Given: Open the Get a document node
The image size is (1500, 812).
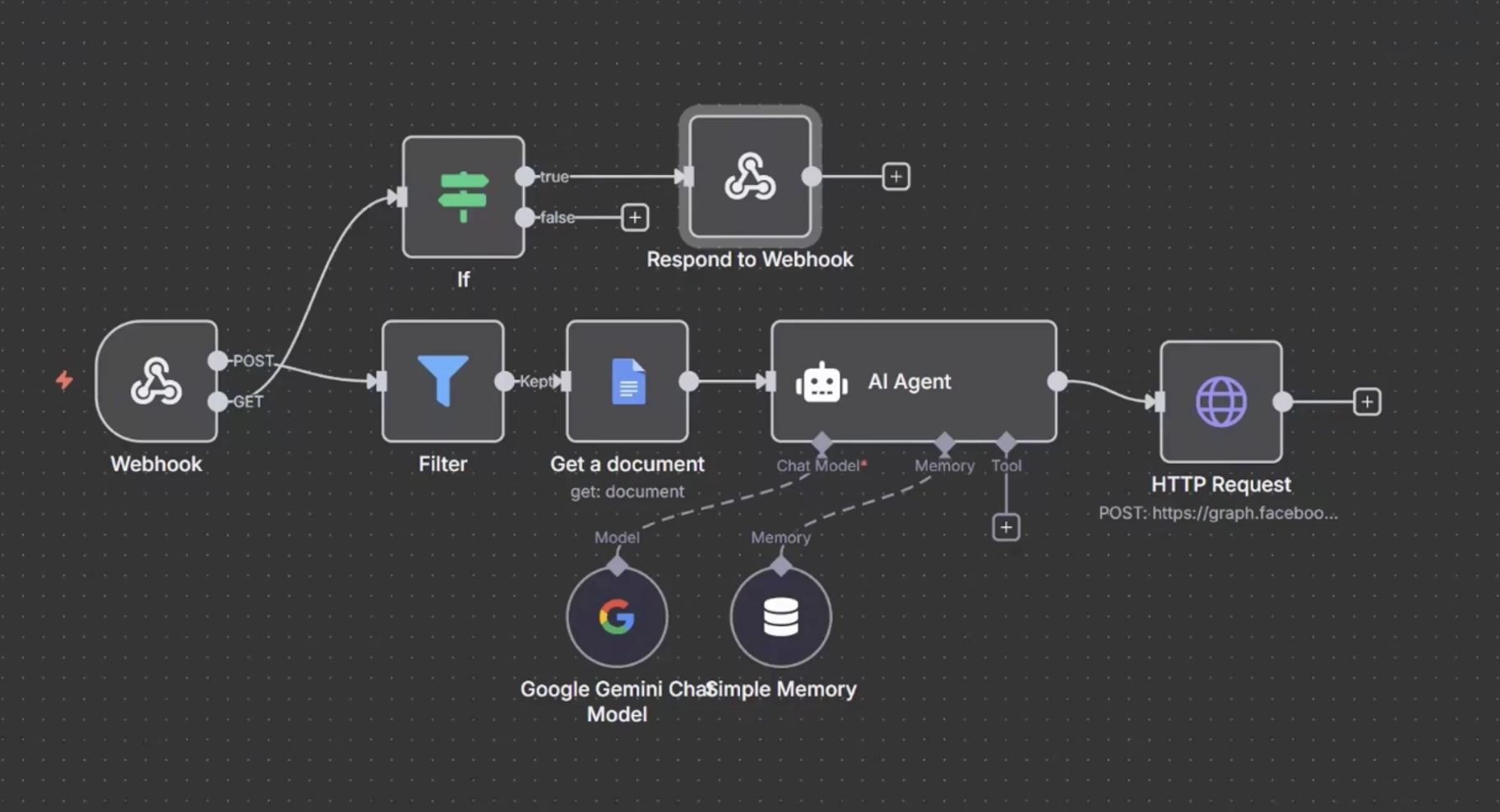Looking at the screenshot, I should pyautogui.click(x=627, y=381).
